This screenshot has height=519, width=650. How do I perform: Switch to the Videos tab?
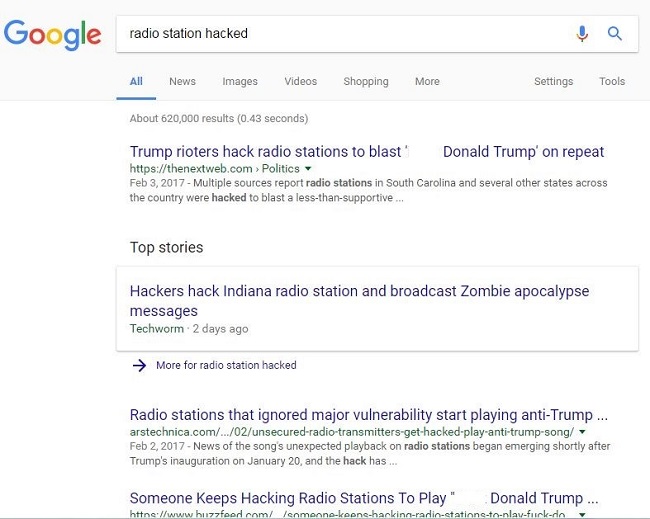click(301, 81)
